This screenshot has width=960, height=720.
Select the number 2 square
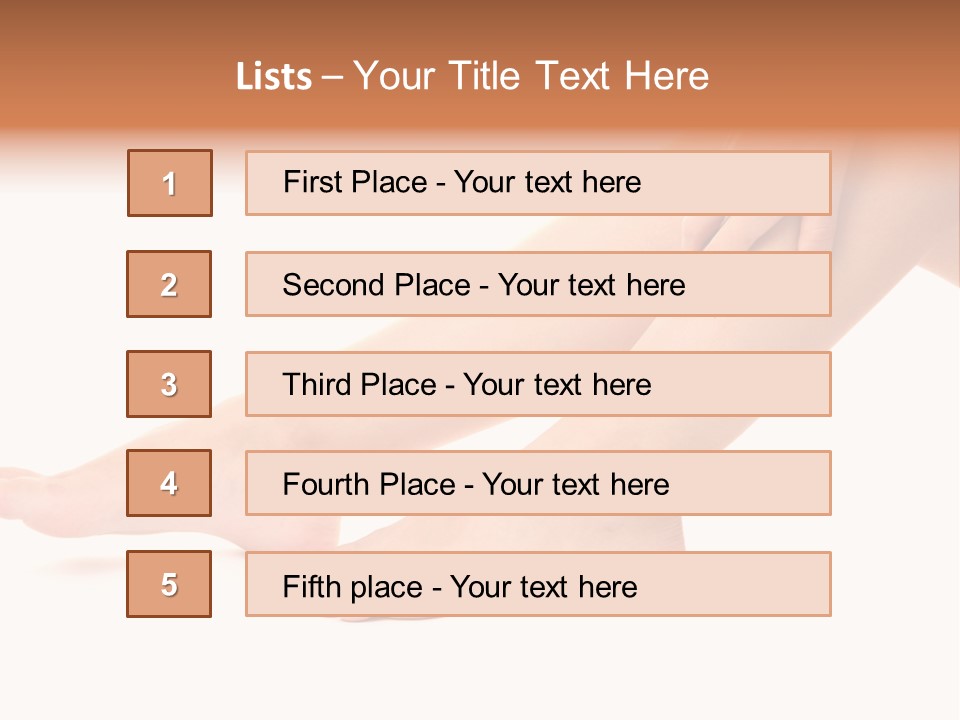coord(169,284)
